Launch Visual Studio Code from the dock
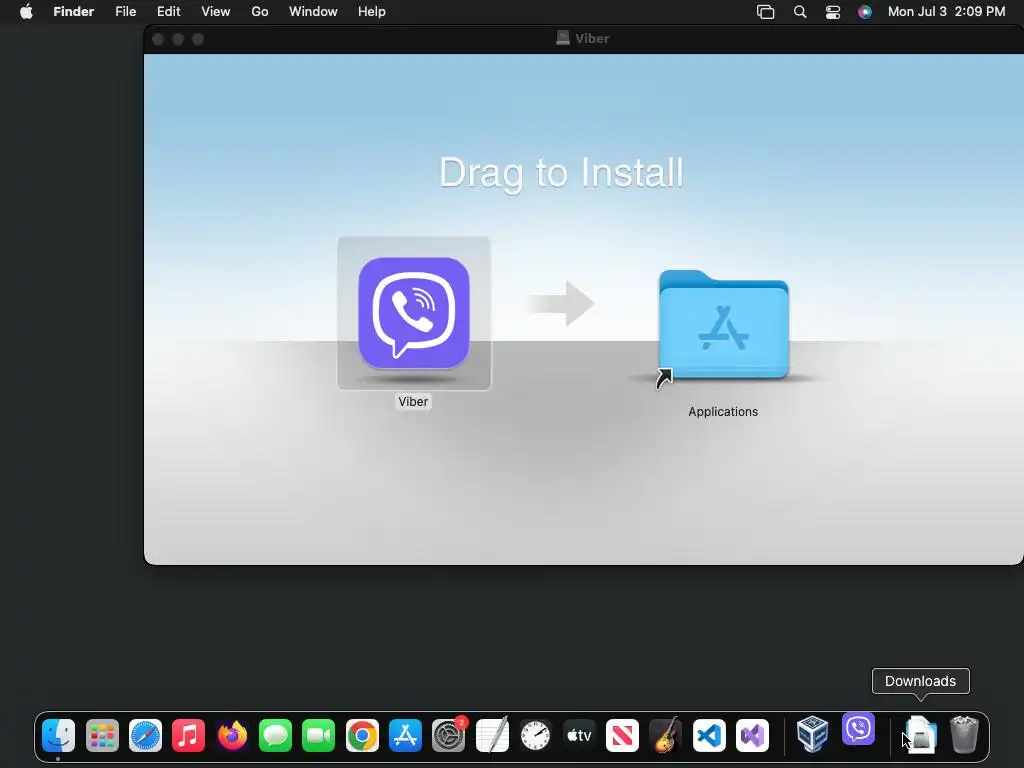This screenshot has height=768, width=1024. pos(709,735)
